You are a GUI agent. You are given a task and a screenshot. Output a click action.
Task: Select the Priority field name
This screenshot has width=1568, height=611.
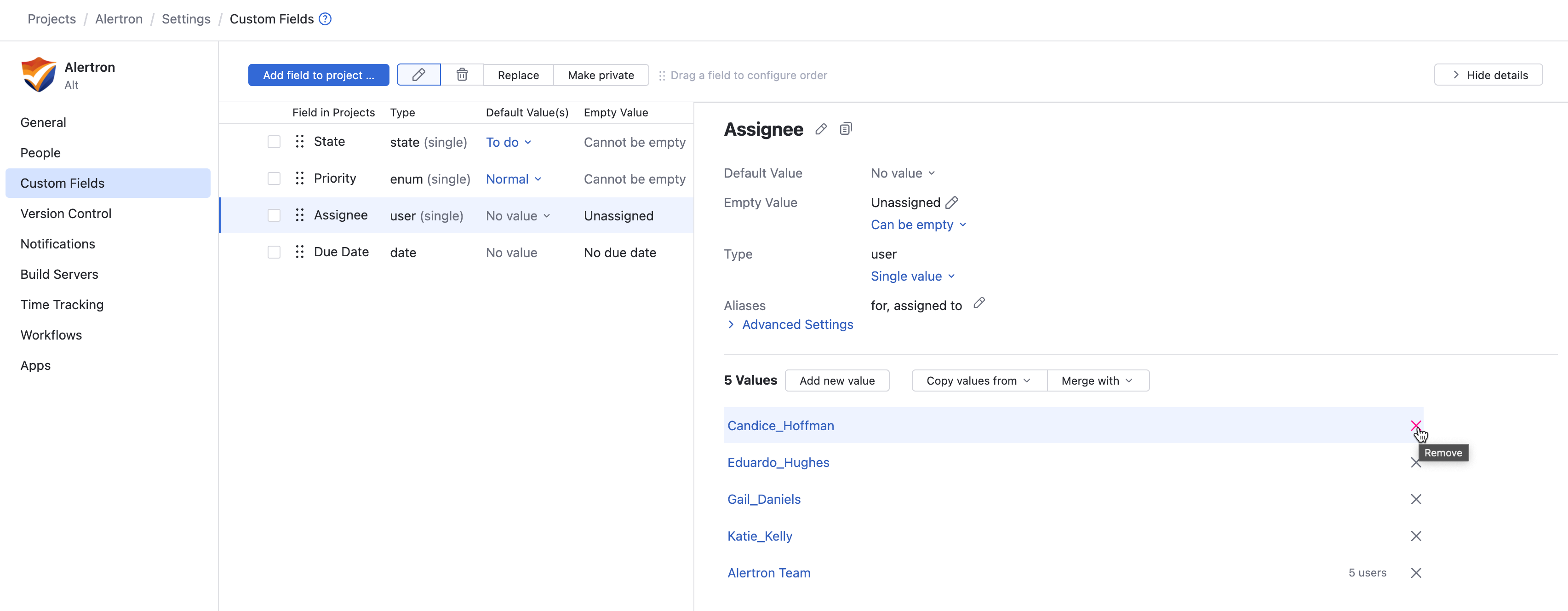point(335,178)
